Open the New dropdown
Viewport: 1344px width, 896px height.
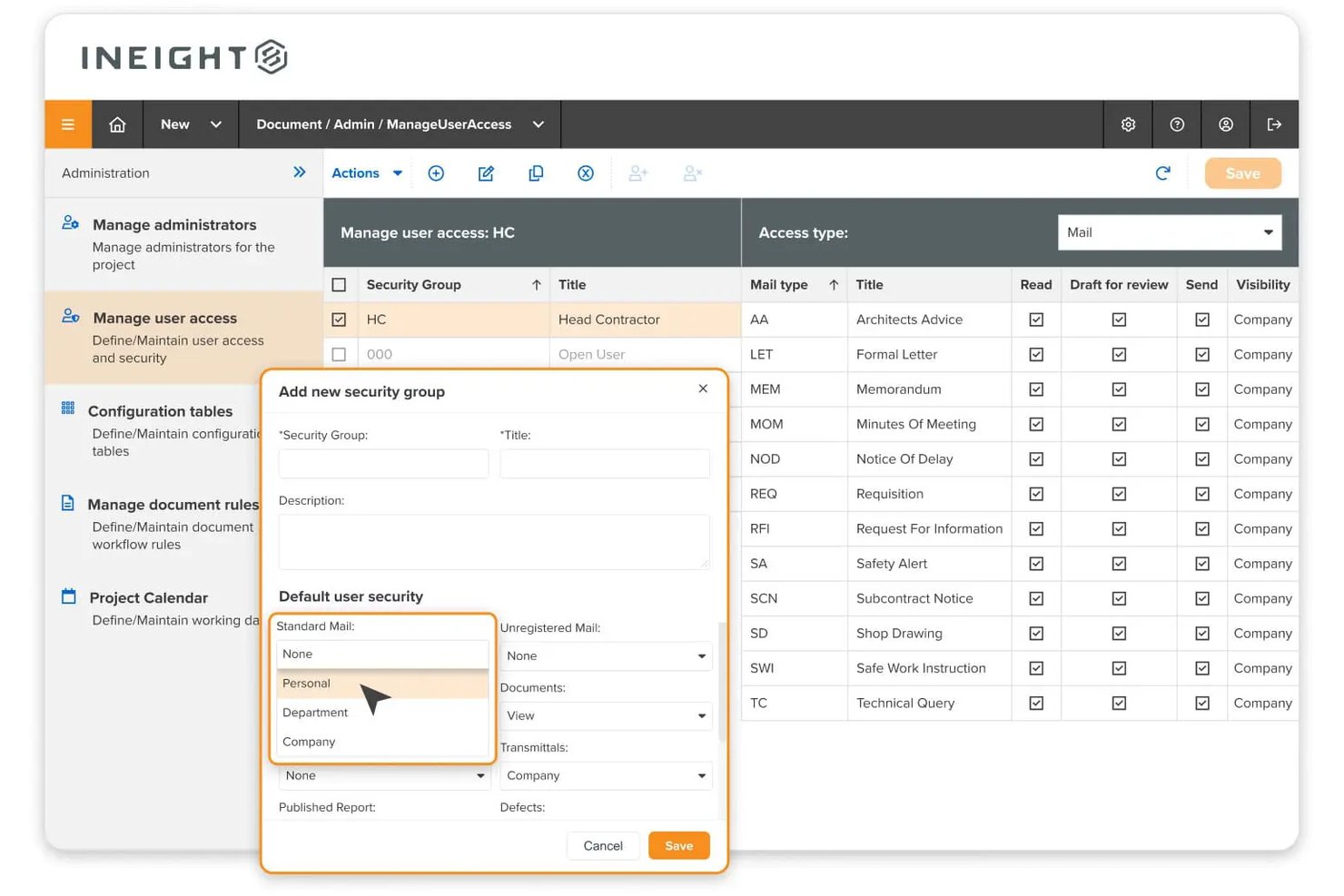[x=191, y=124]
